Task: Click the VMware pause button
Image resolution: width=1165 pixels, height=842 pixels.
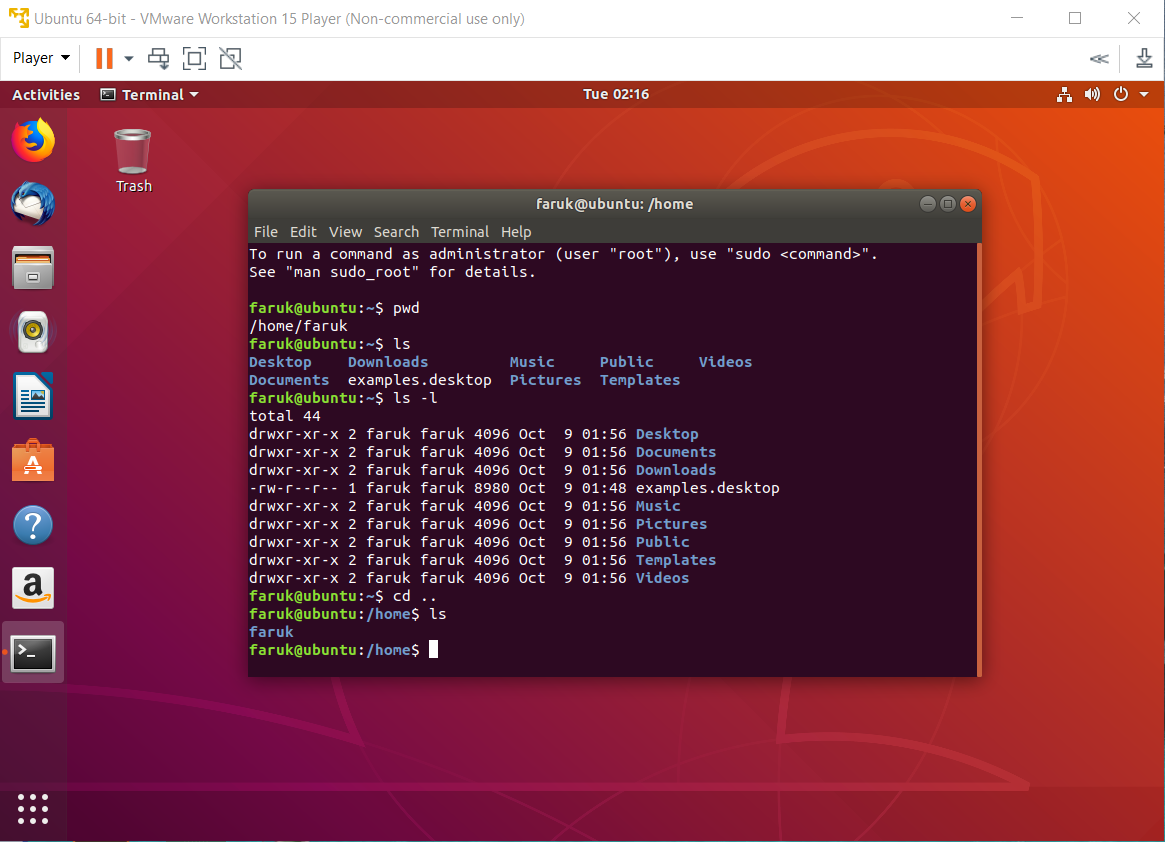Action: pyautogui.click(x=105, y=58)
